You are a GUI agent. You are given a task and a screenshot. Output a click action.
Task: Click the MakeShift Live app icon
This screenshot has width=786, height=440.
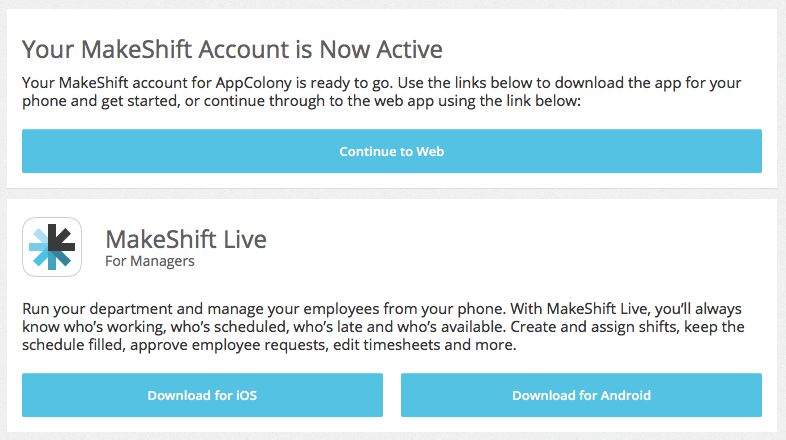pyautogui.click(x=52, y=247)
